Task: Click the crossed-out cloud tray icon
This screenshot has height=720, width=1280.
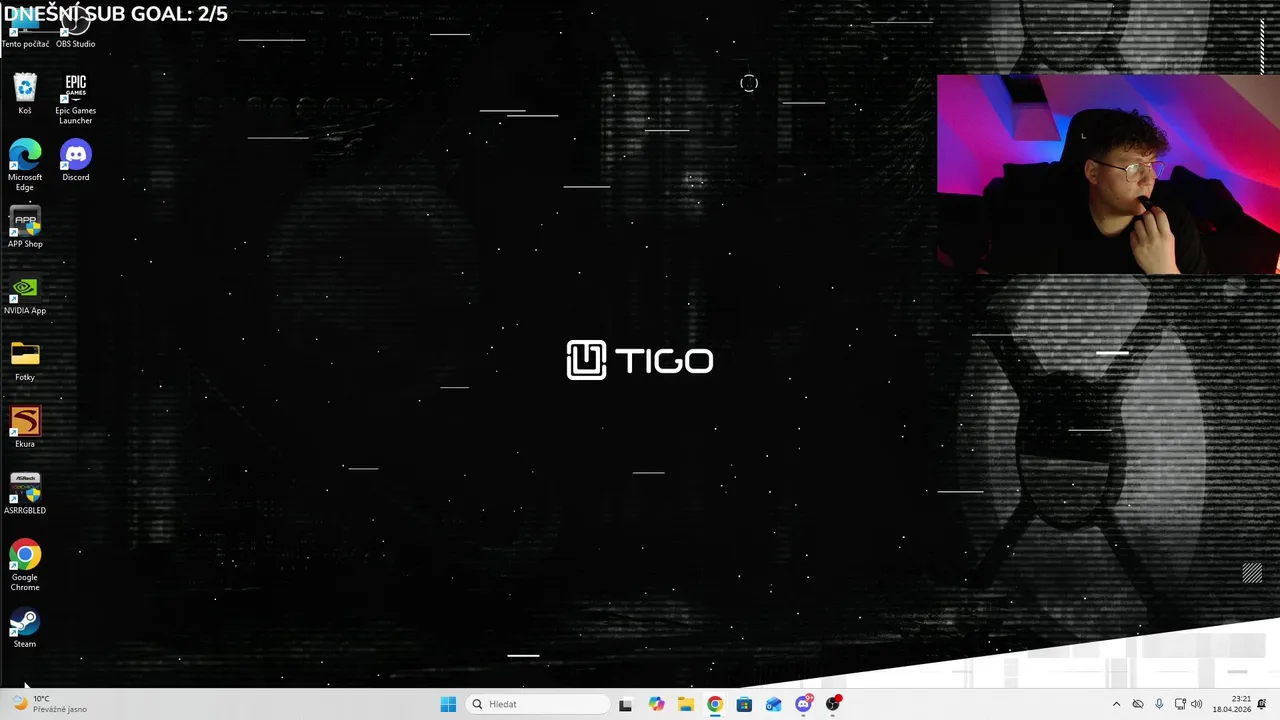Action: coord(1138,704)
